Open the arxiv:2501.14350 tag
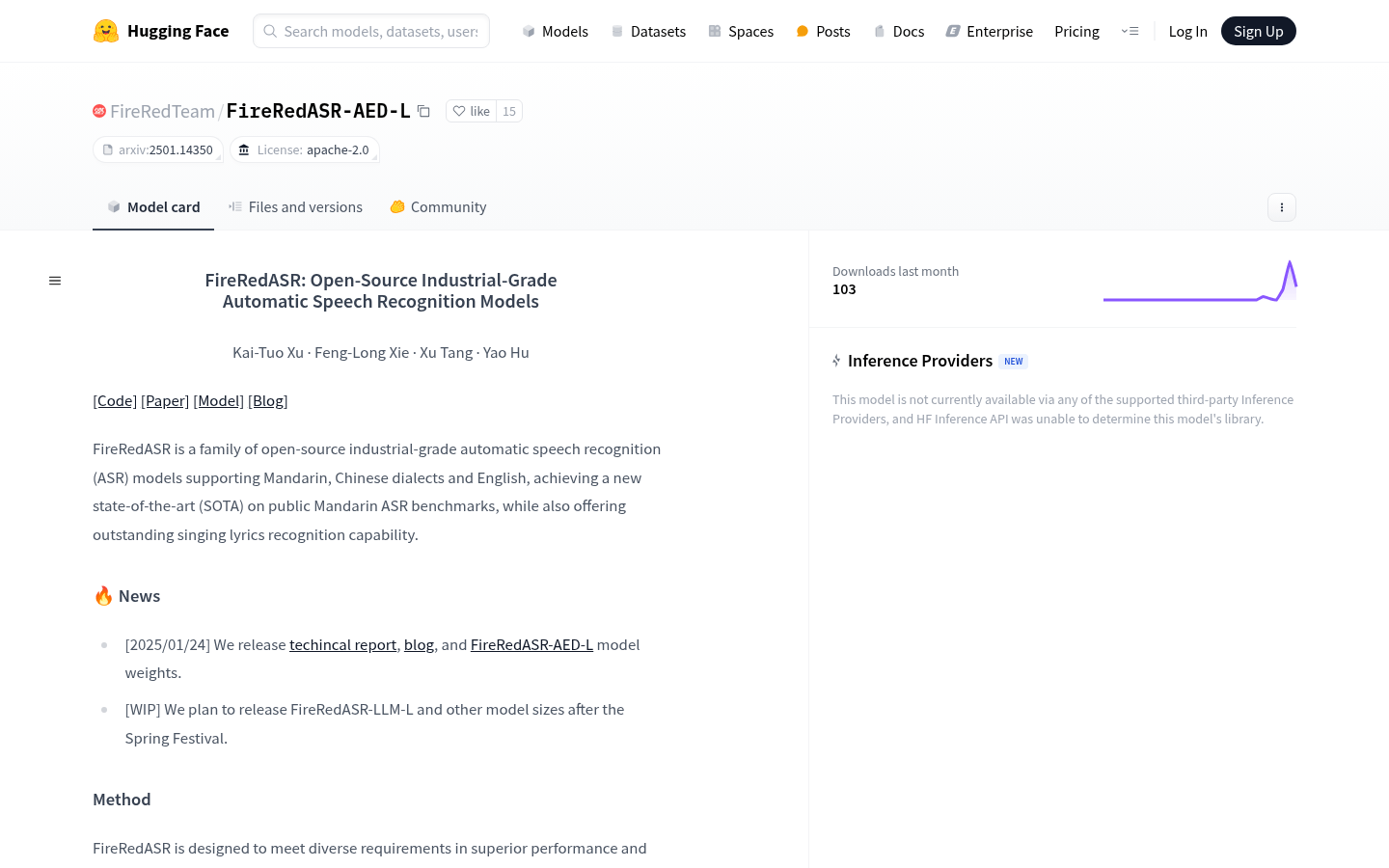 tap(158, 149)
